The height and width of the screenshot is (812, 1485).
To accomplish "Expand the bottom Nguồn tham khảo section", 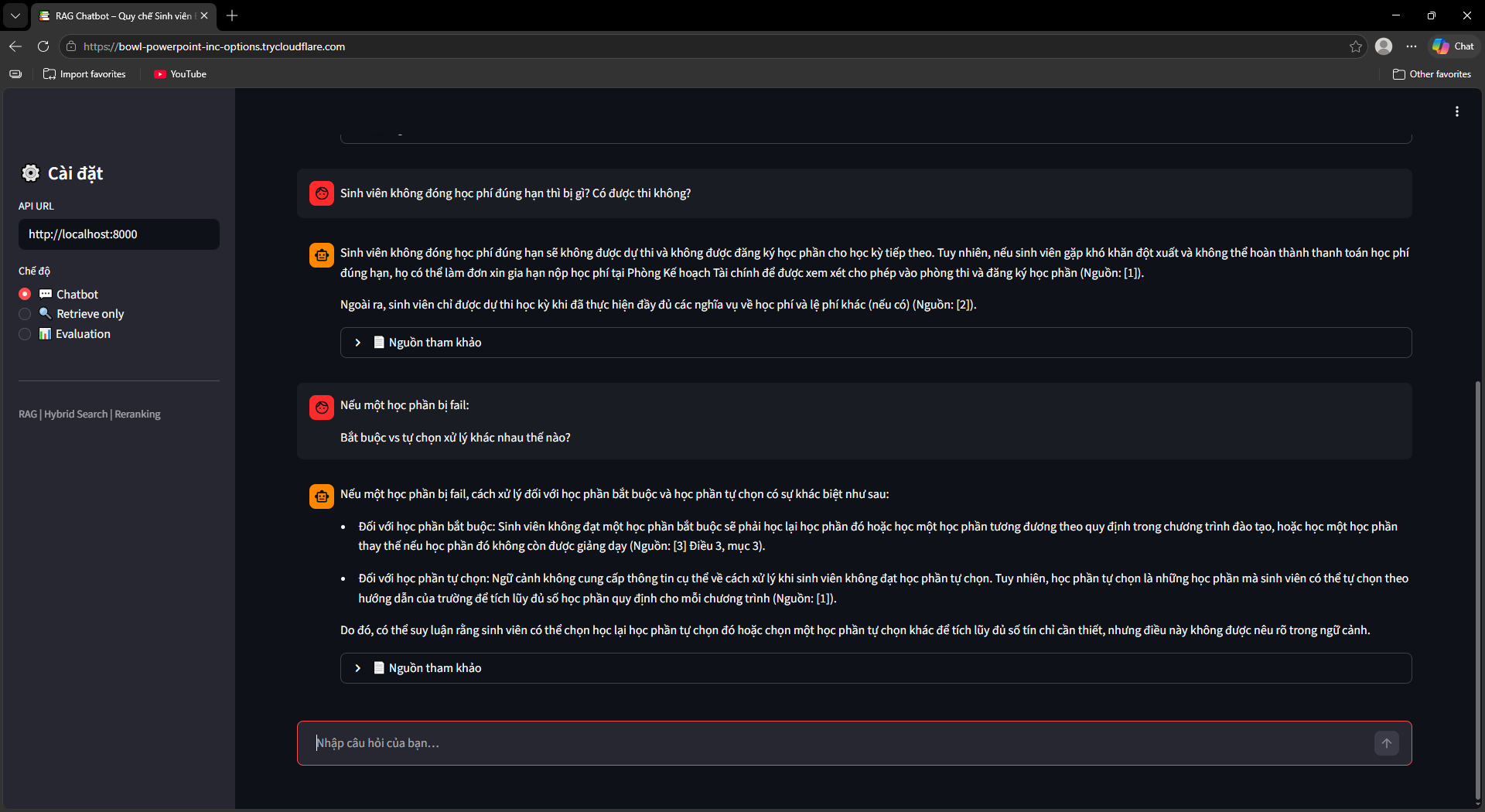I will pos(876,668).
